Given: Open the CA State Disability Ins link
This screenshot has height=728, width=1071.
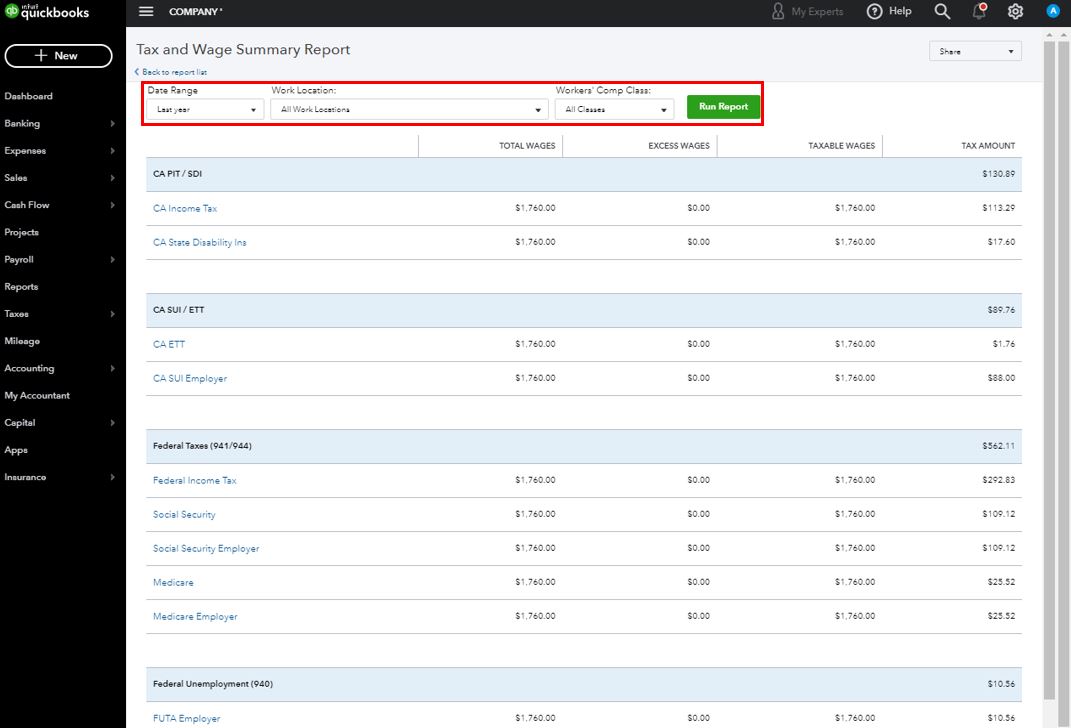Looking at the screenshot, I should pyautogui.click(x=199, y=242).
